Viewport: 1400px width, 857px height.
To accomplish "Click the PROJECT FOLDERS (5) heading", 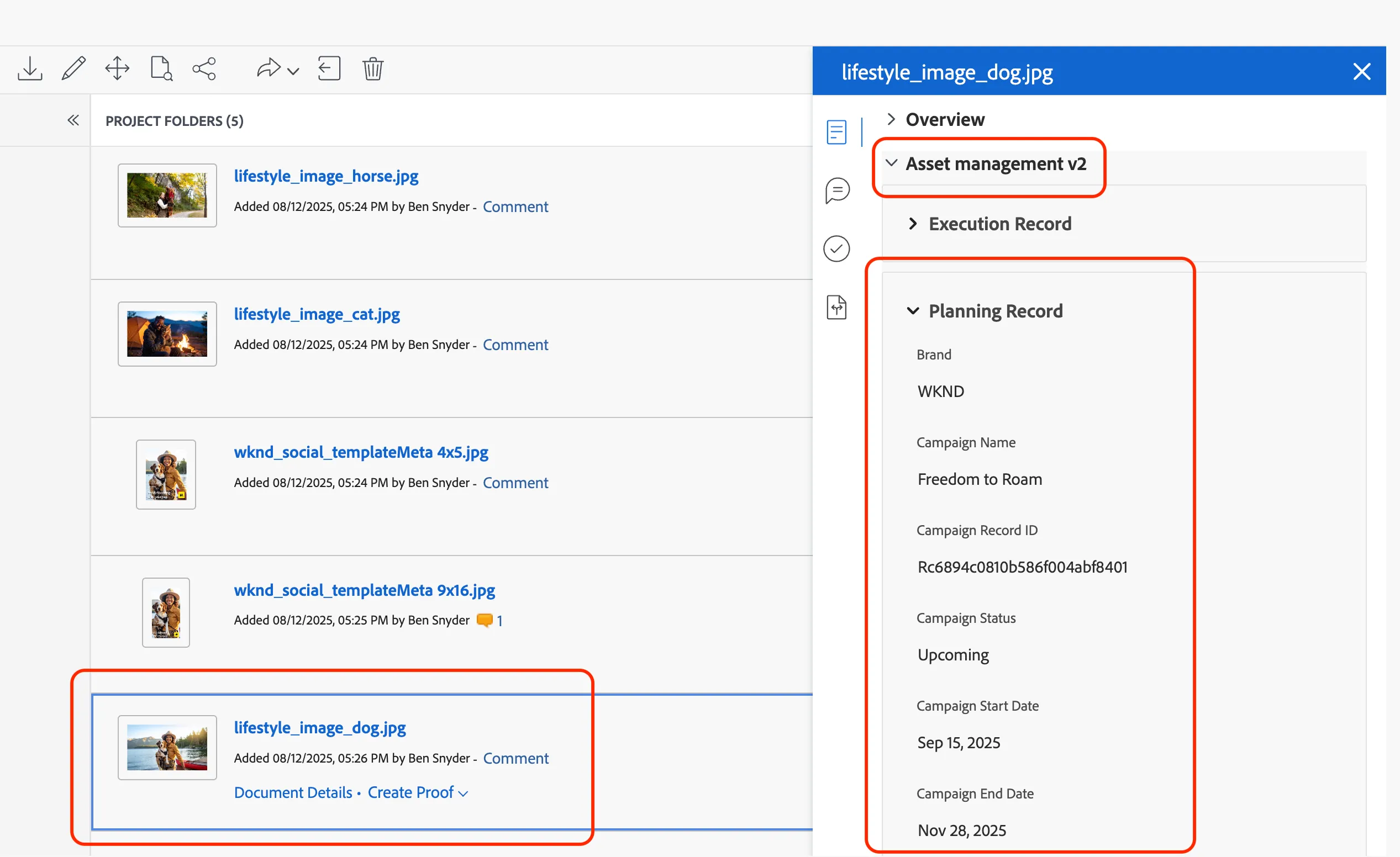I will click(x=175, y=121).
